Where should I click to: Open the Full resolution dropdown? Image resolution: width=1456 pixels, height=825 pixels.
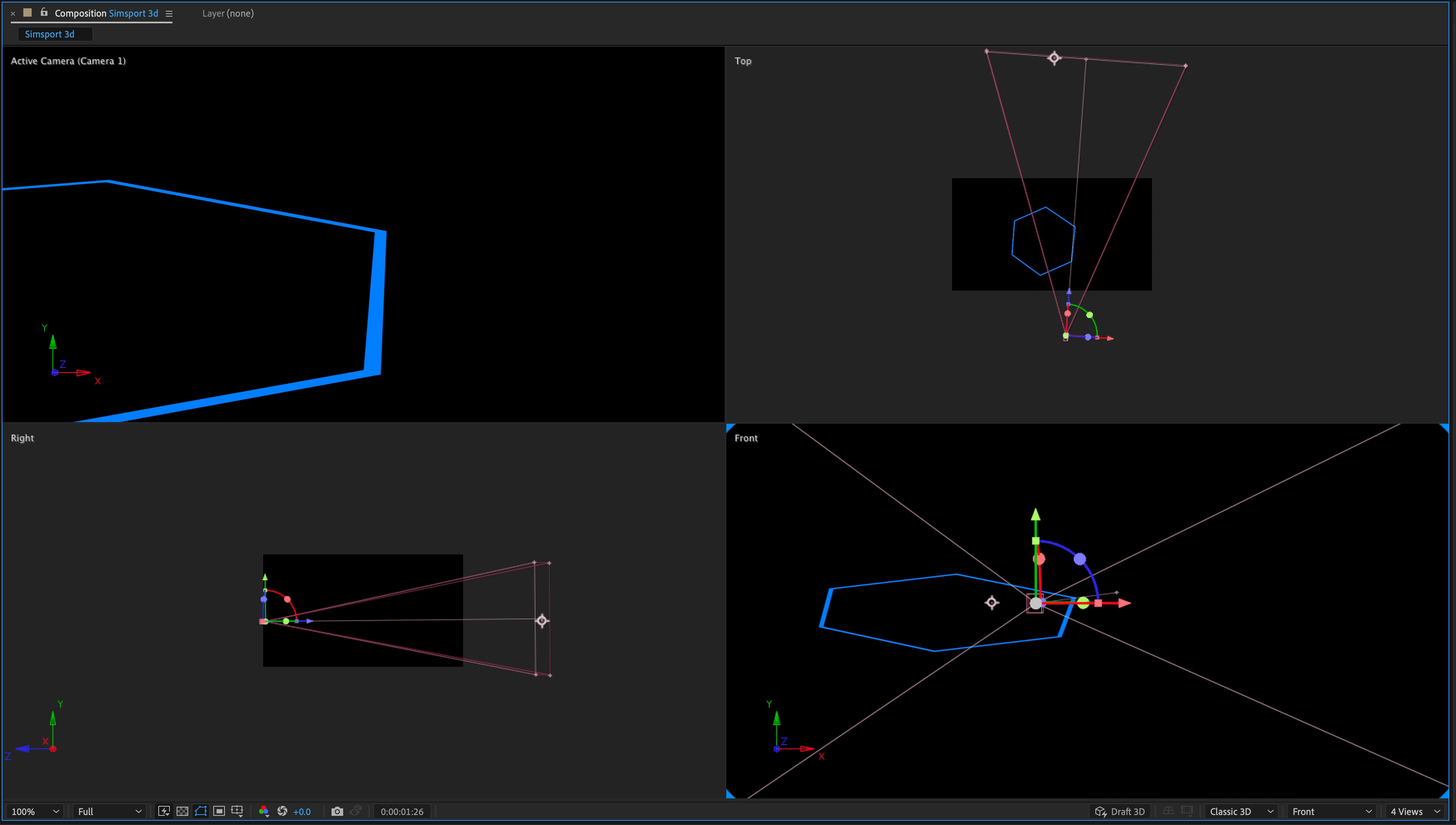(109, 811)
